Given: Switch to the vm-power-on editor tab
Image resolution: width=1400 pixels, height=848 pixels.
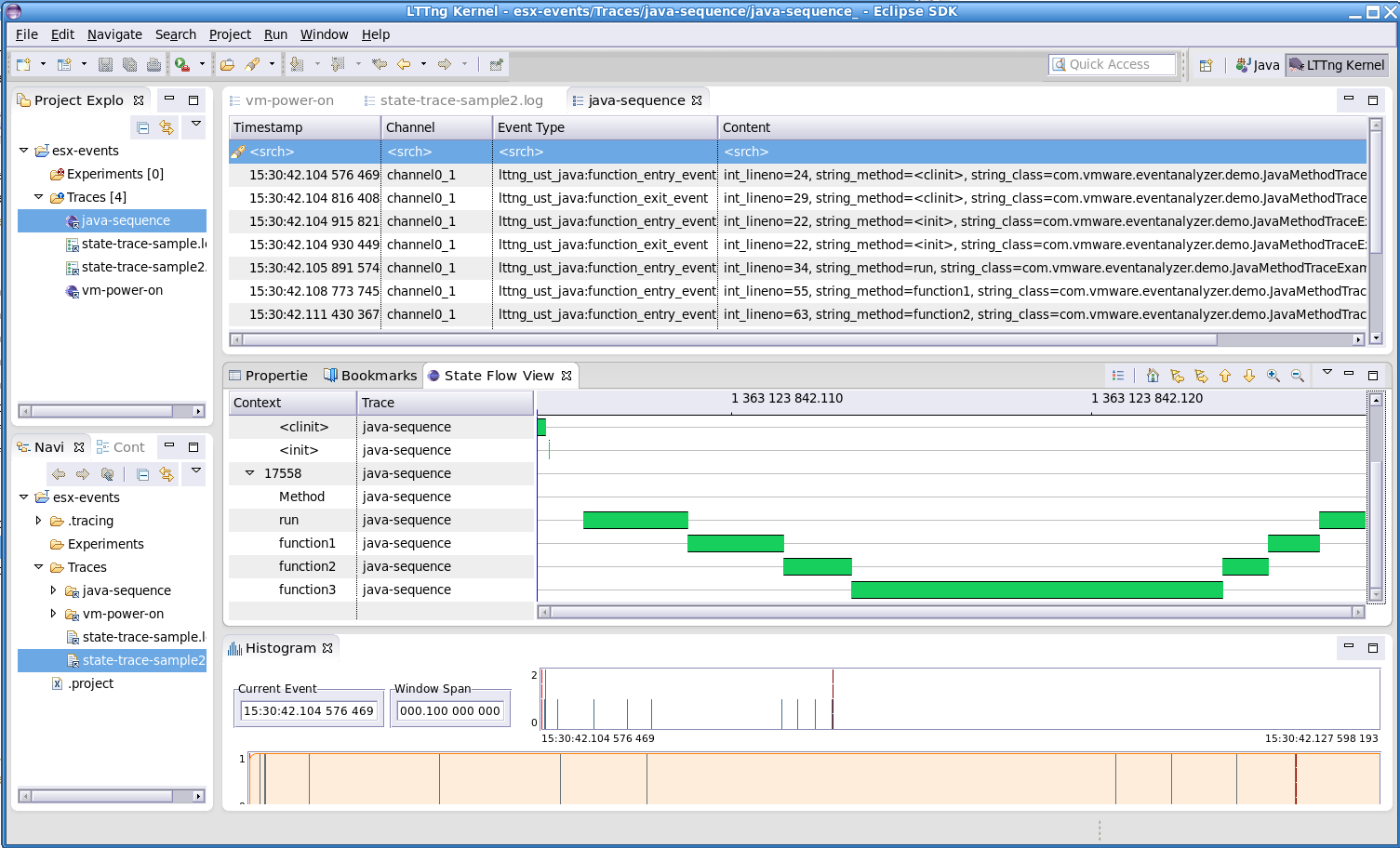Looking at the screenshot, I should click(x=281, y=100).
